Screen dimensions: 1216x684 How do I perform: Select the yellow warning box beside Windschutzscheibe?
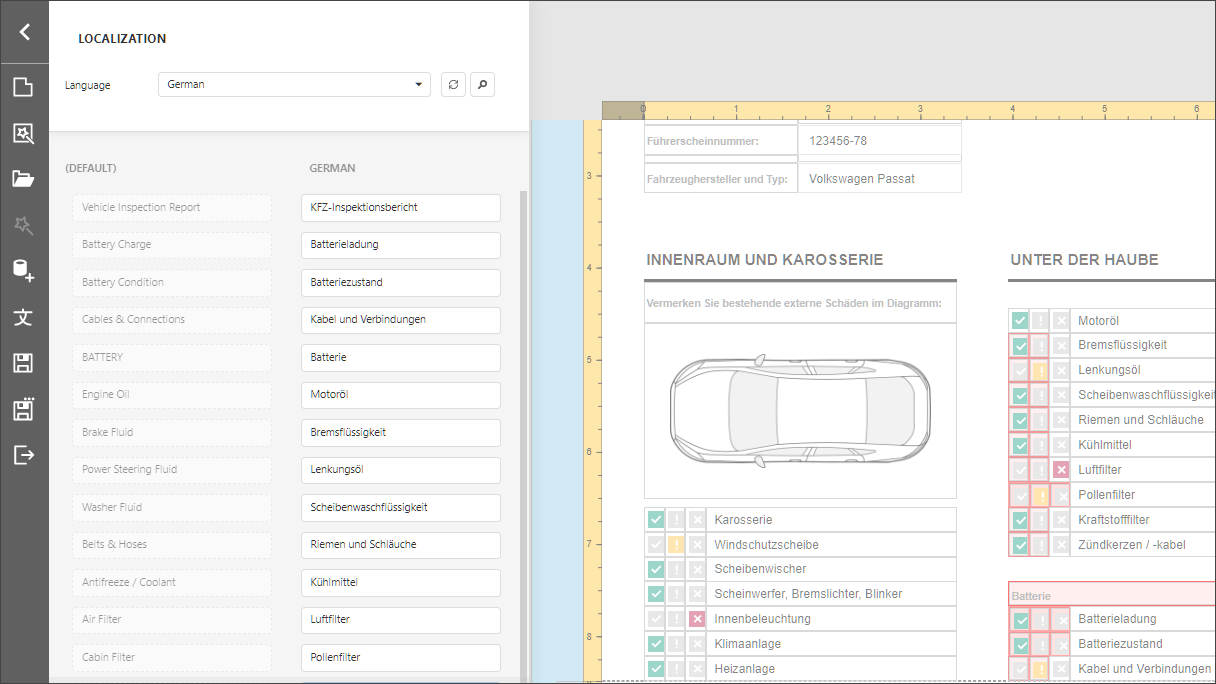tap(676, 545)
